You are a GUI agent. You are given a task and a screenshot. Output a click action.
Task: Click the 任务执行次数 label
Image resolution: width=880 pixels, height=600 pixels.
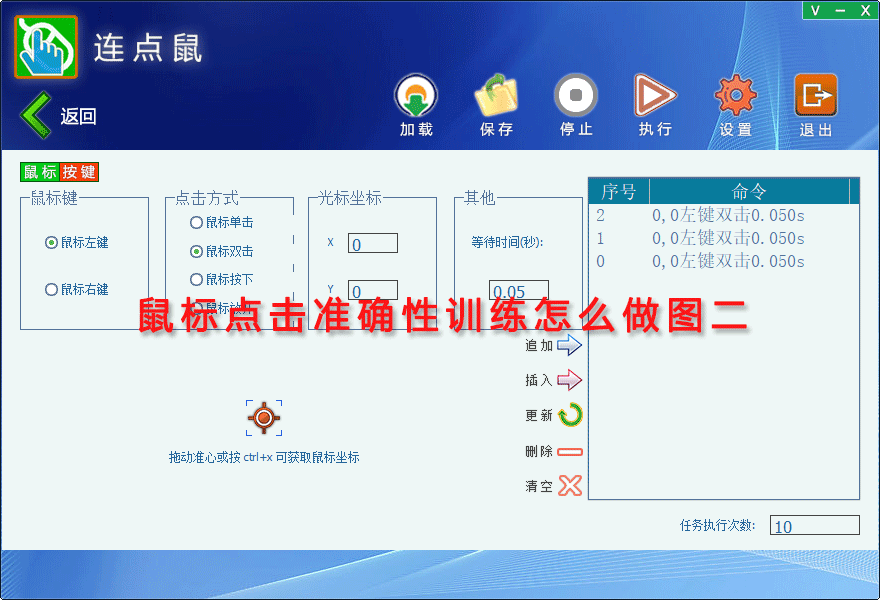tap(718, 525)
